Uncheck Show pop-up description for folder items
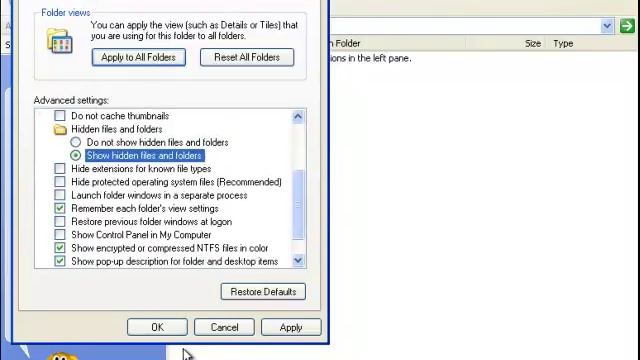This screenshot has height=360, width=640. coord(60,261)
